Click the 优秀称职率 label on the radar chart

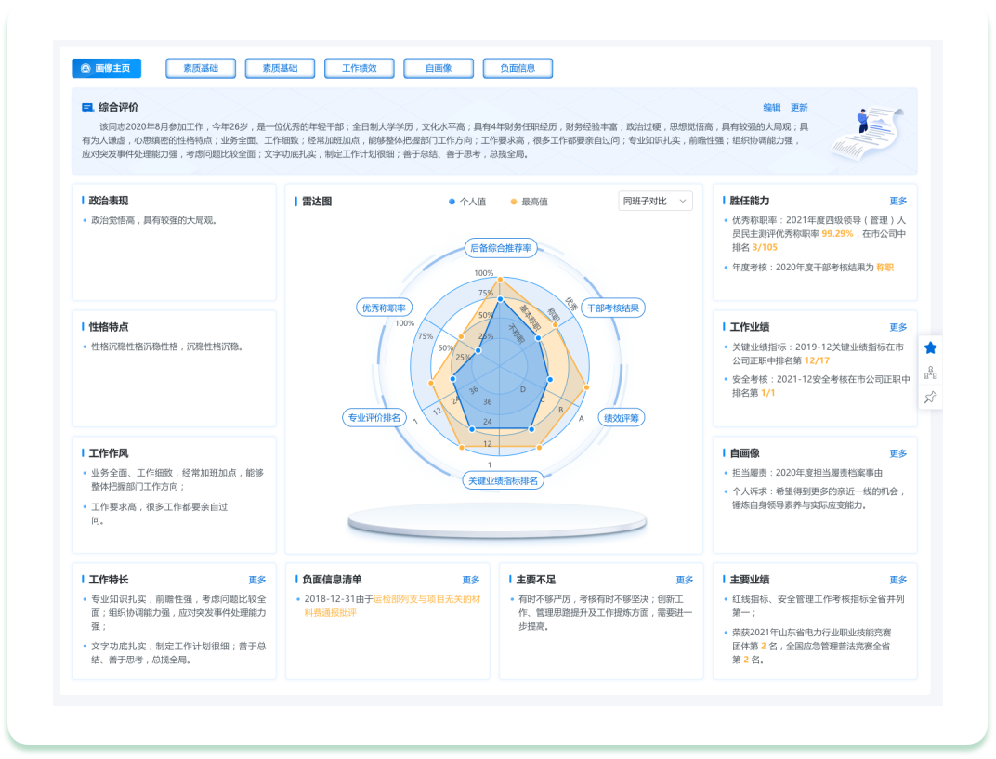(x=385, y=307)
